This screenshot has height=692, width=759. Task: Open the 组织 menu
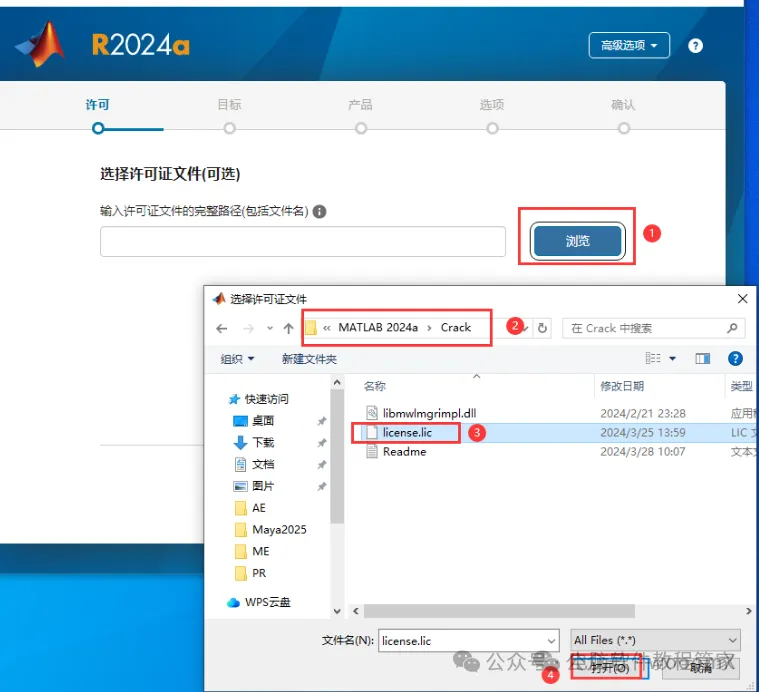pyautogui.click(x=237, y=359)
